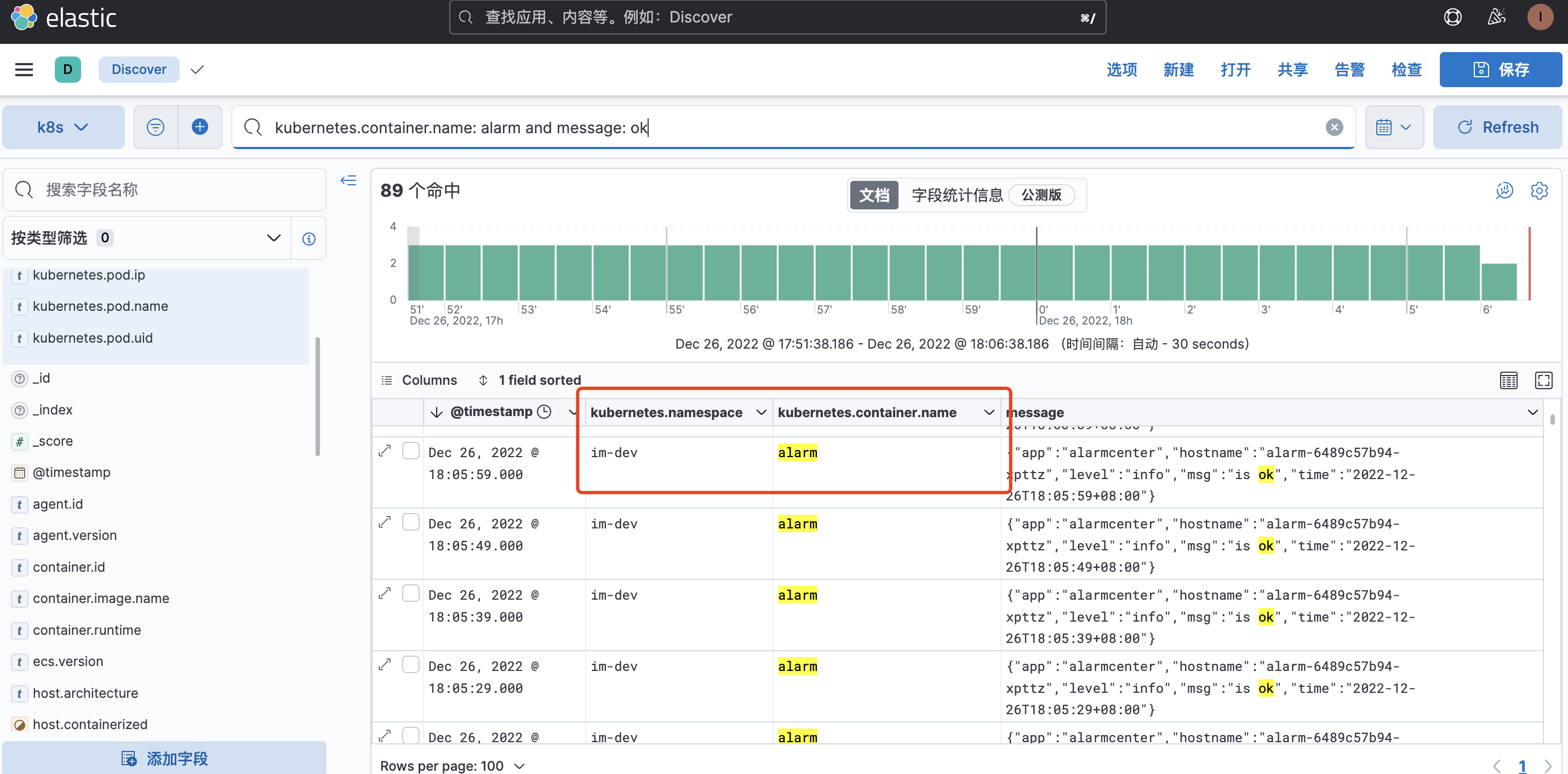The image size is (1568, 774).
Task: Open the 共享 share menu
Action: (x=1292, y=70)
